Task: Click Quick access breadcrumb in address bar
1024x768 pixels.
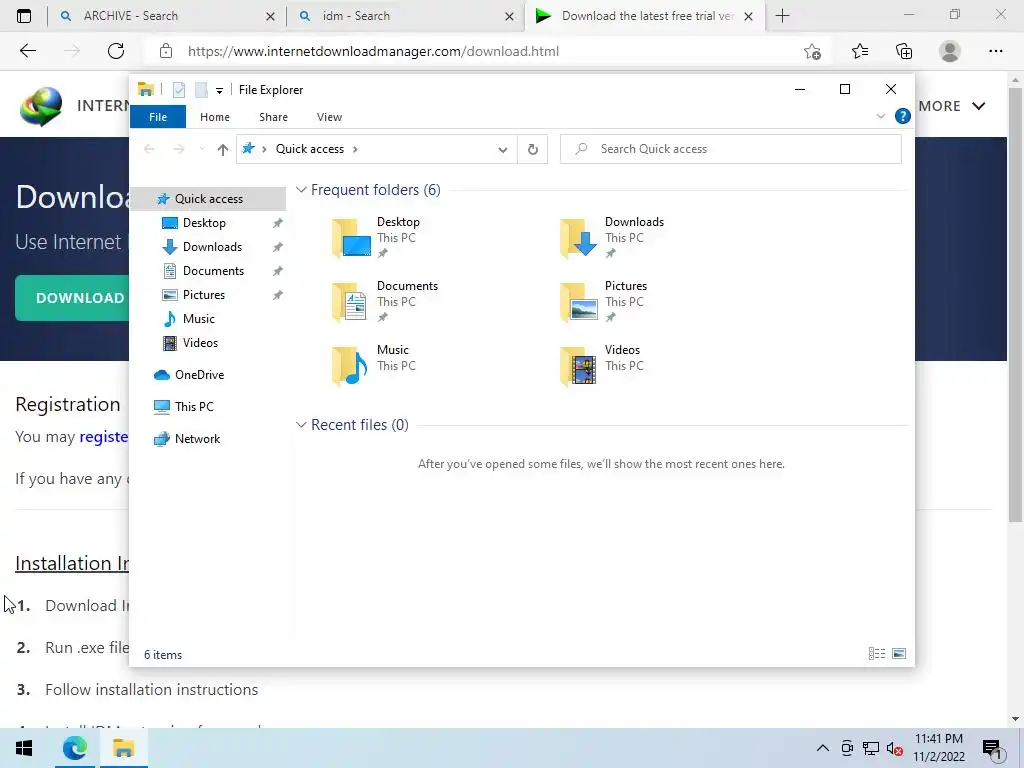Action: [x=310, y=149]
